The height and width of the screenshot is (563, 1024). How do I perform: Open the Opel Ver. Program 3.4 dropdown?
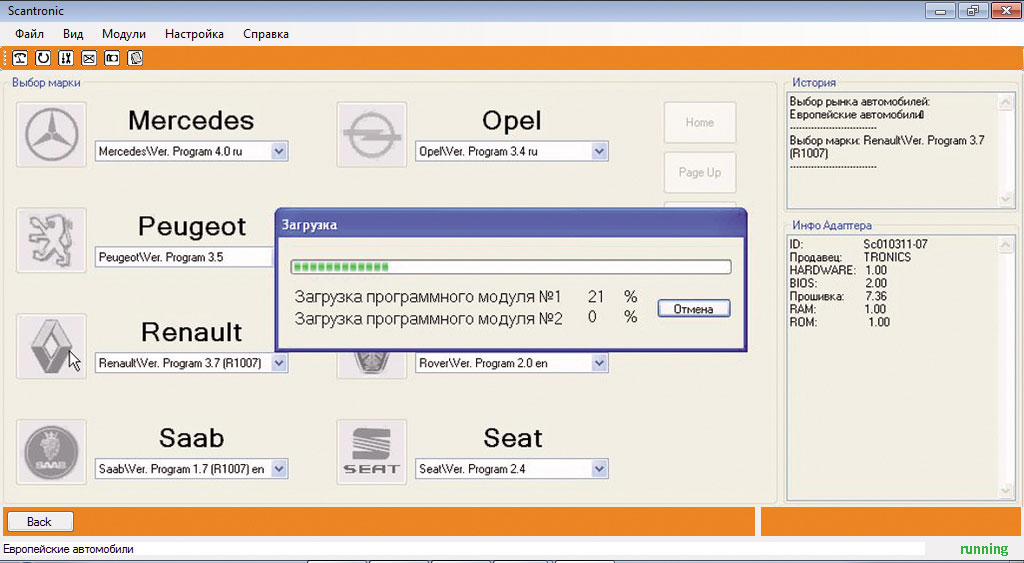(599, 152)
